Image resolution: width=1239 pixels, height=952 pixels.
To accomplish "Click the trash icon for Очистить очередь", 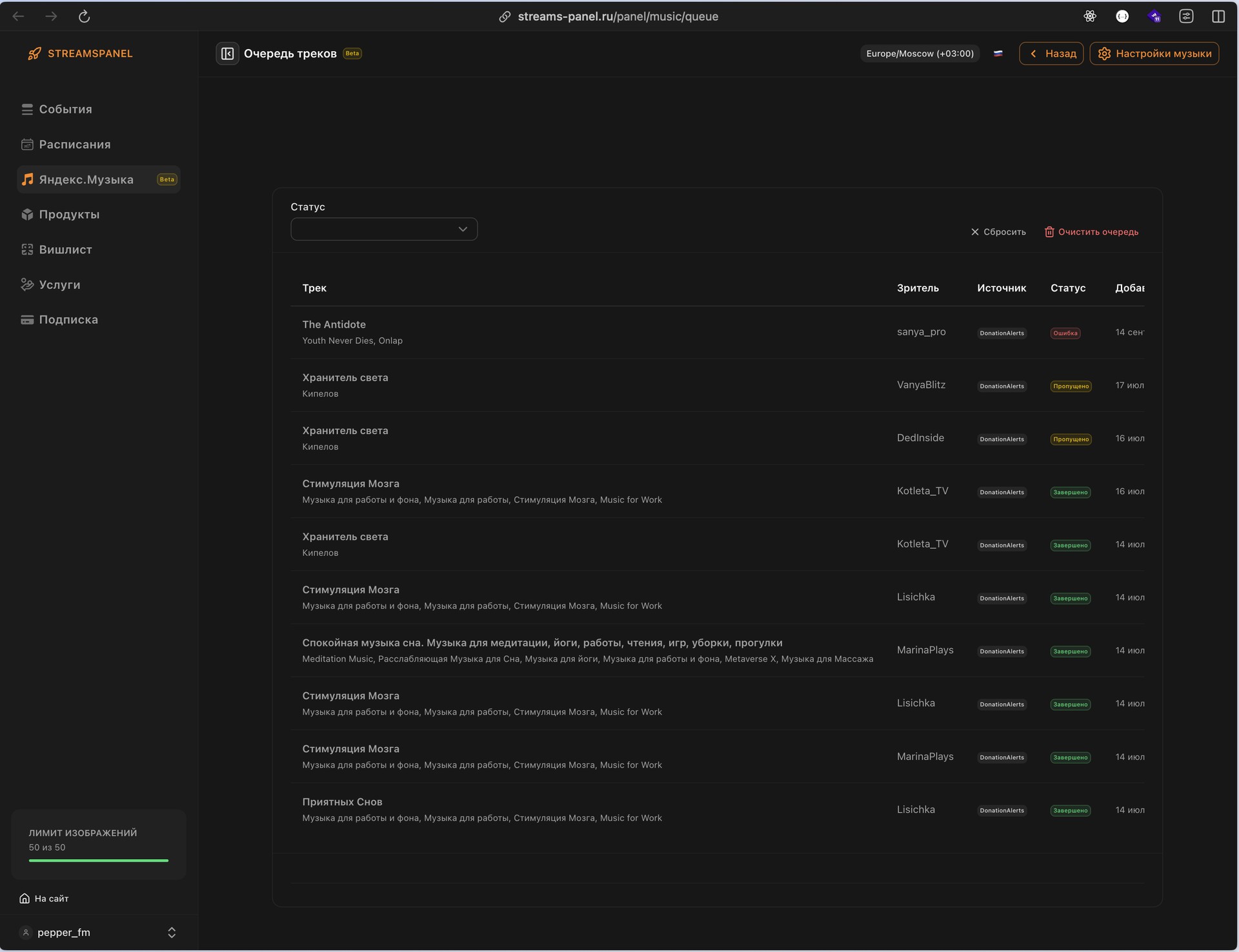I will 1049,232.
